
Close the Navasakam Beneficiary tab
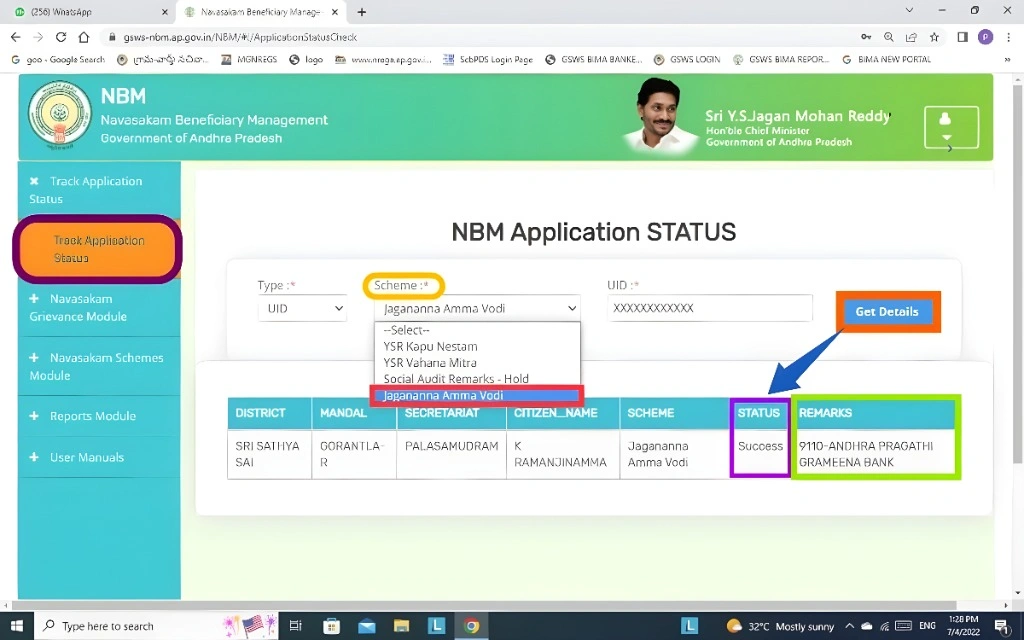(335, 12)
